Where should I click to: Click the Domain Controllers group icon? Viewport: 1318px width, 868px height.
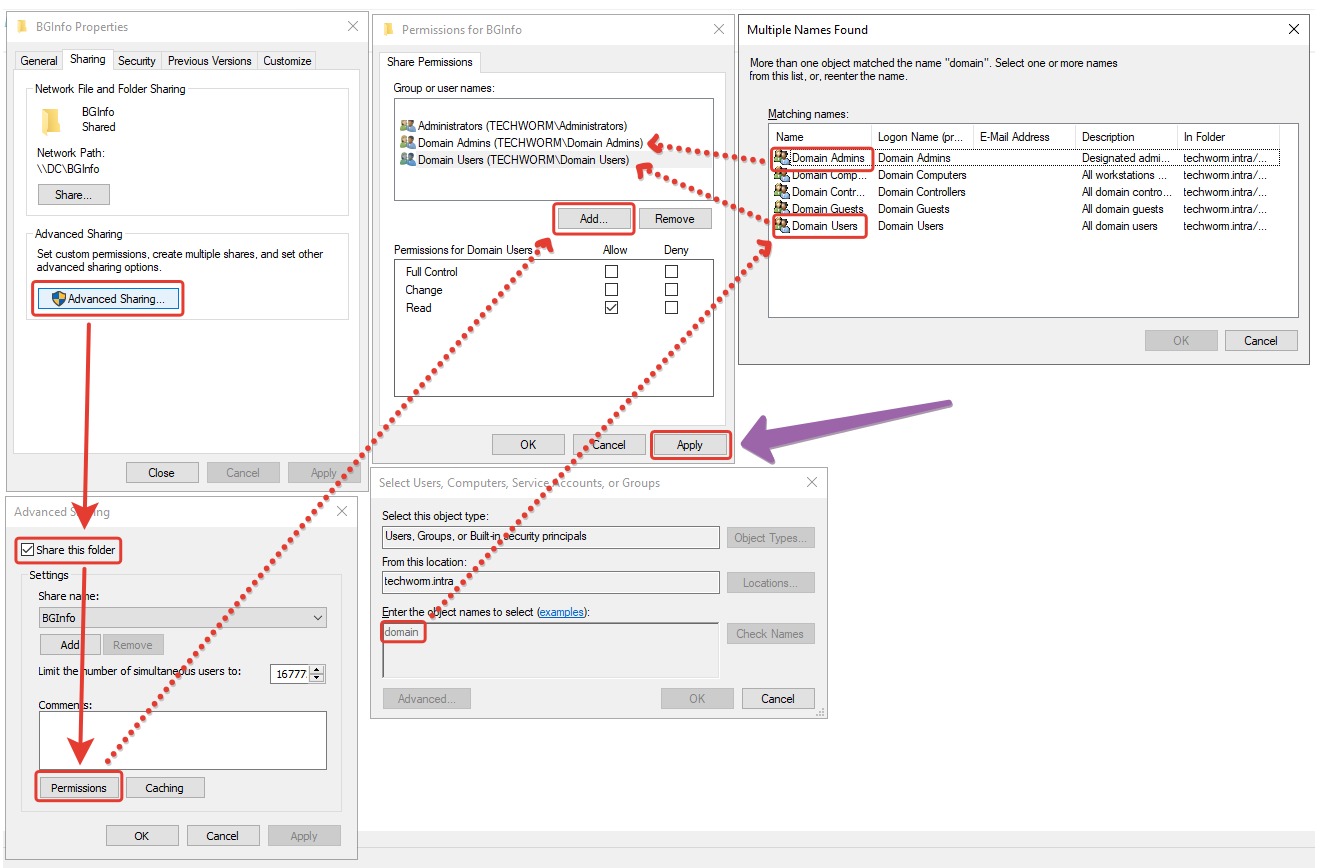(x=781, y=192)
